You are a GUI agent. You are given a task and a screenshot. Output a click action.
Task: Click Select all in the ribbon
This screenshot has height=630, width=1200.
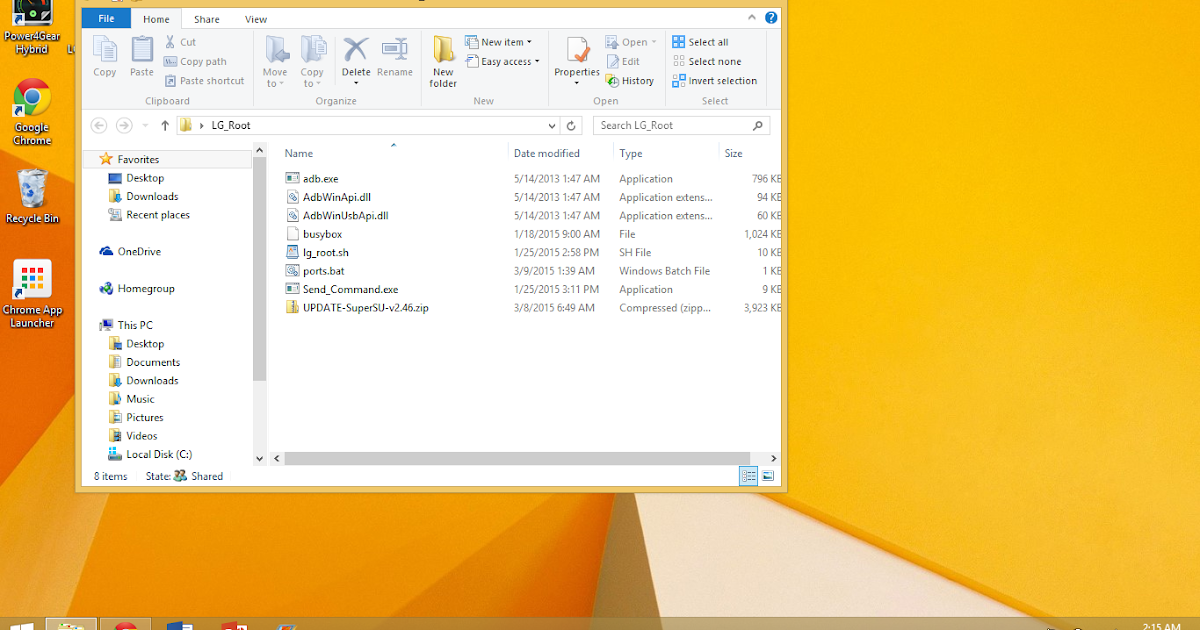tap(700, 42)
